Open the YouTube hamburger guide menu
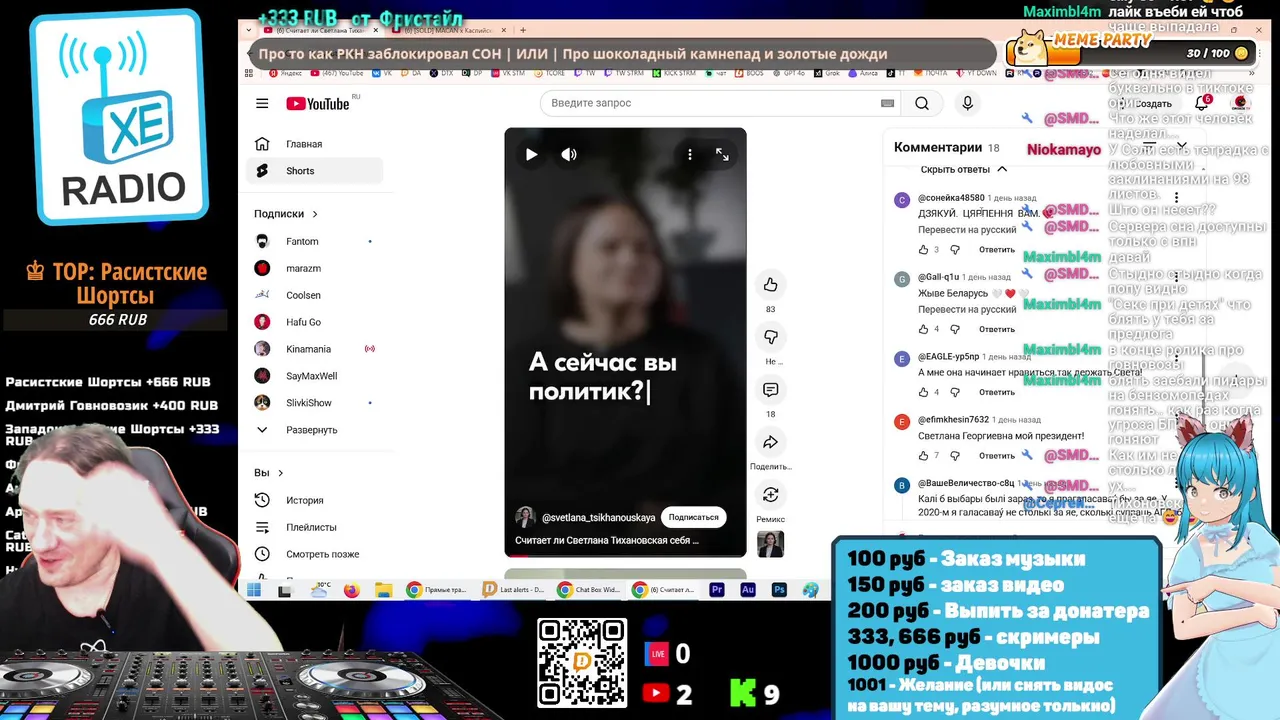 coord(262,103)
